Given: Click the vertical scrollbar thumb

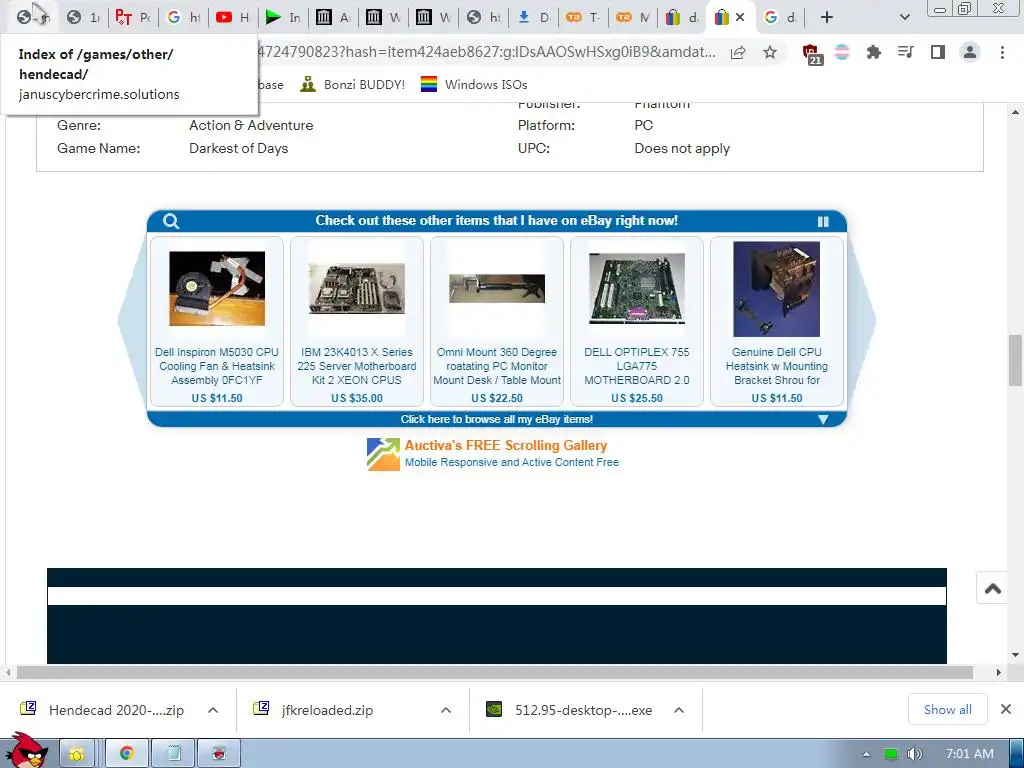Looking at the screenshot, I should [1015, 360].
